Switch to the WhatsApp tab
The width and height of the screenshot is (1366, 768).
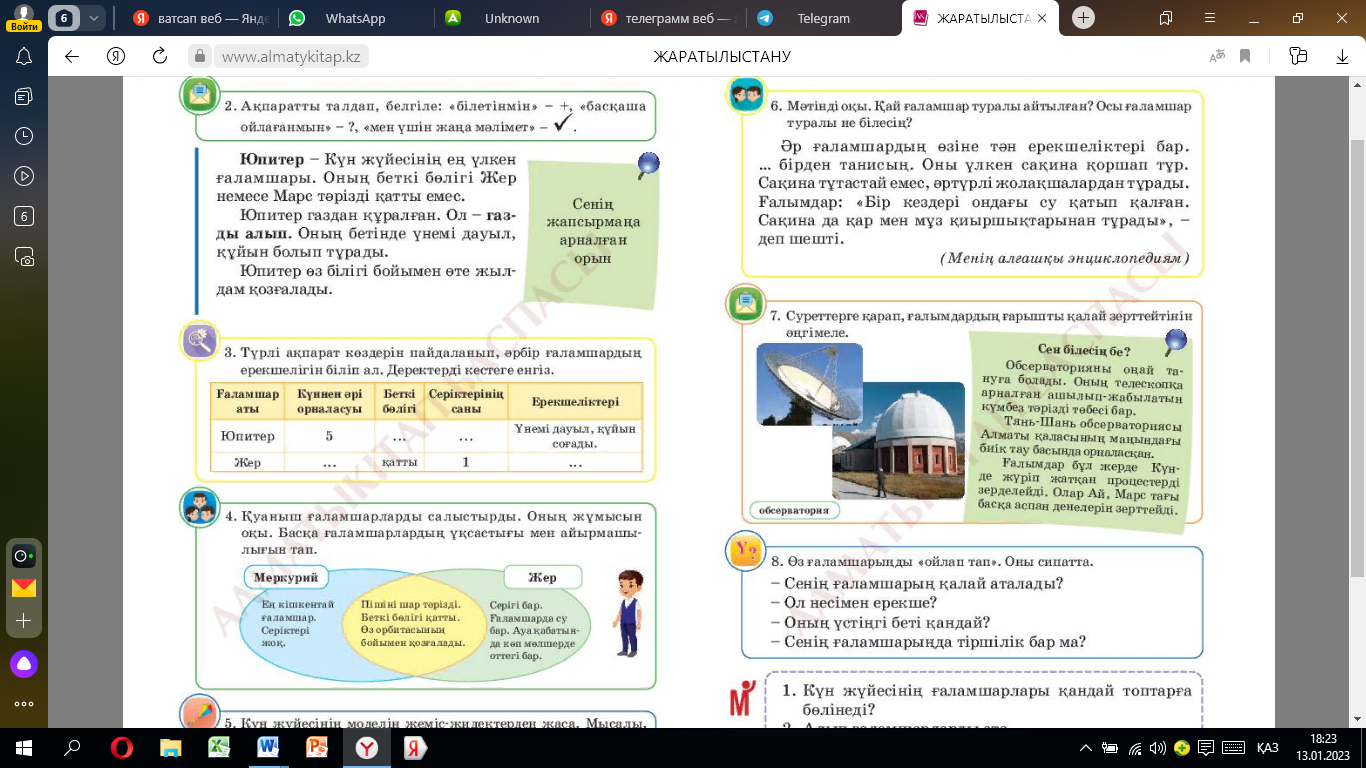pyautogui.click(x=355, y=18)
